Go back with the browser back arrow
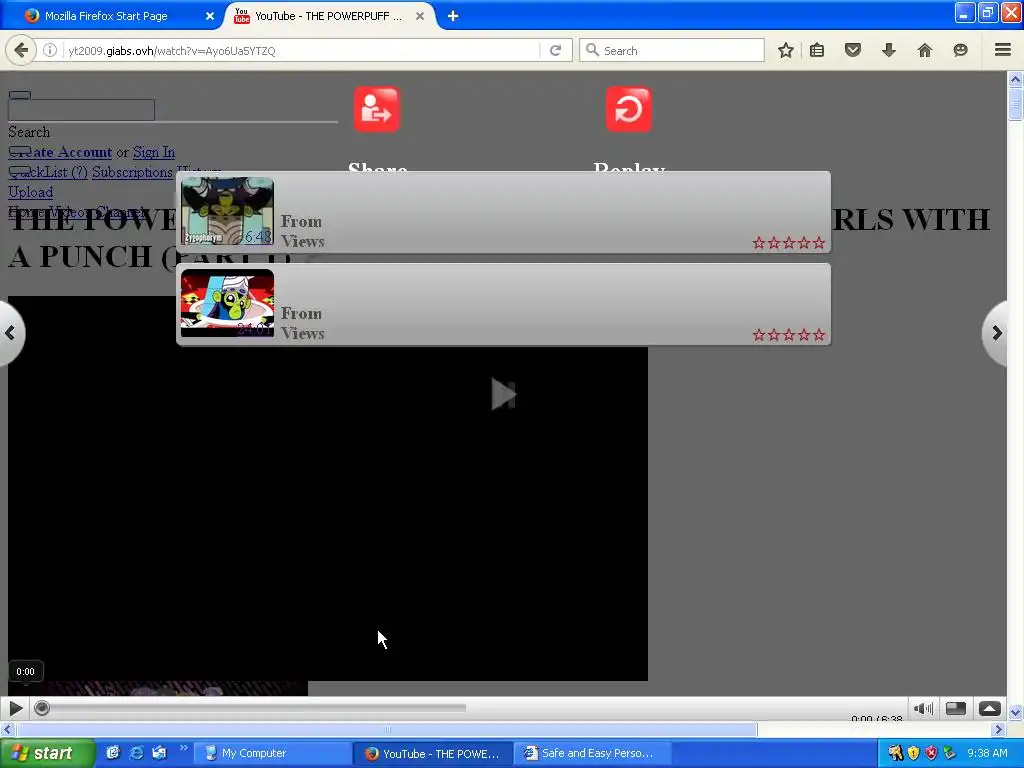1024x768 pixels. pos(21,50)
